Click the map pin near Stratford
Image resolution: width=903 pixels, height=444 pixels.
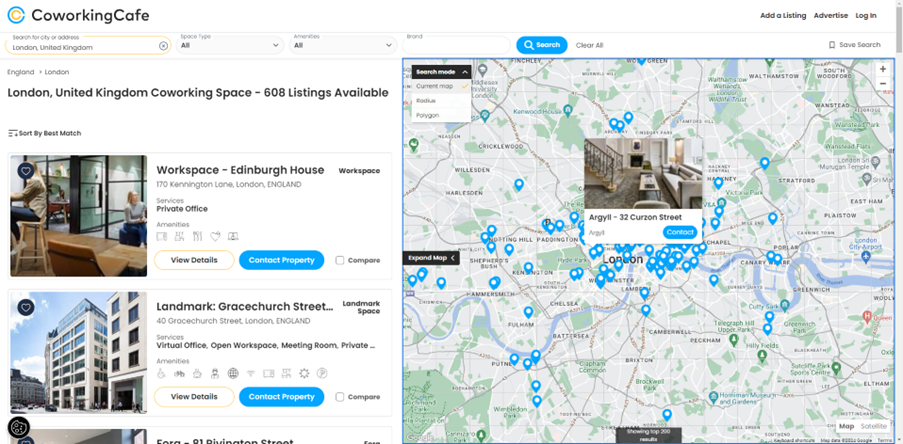(x=764, y=164)
